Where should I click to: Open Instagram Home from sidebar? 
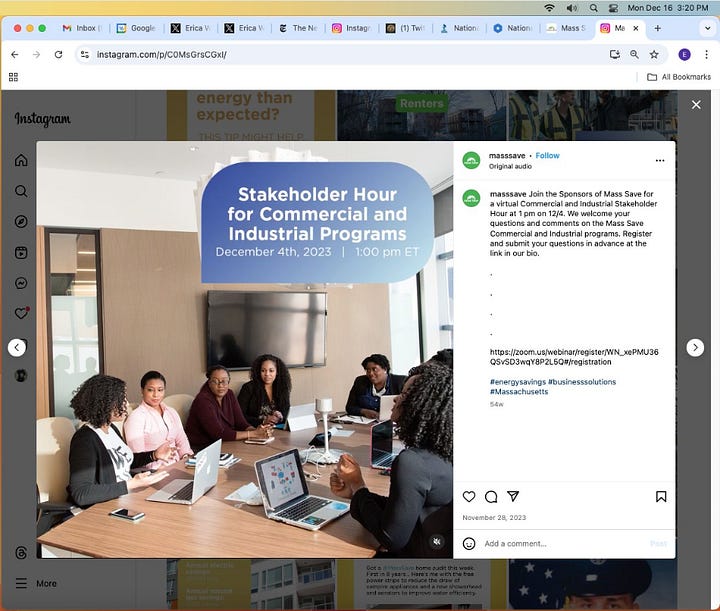[x=21, y=160]
